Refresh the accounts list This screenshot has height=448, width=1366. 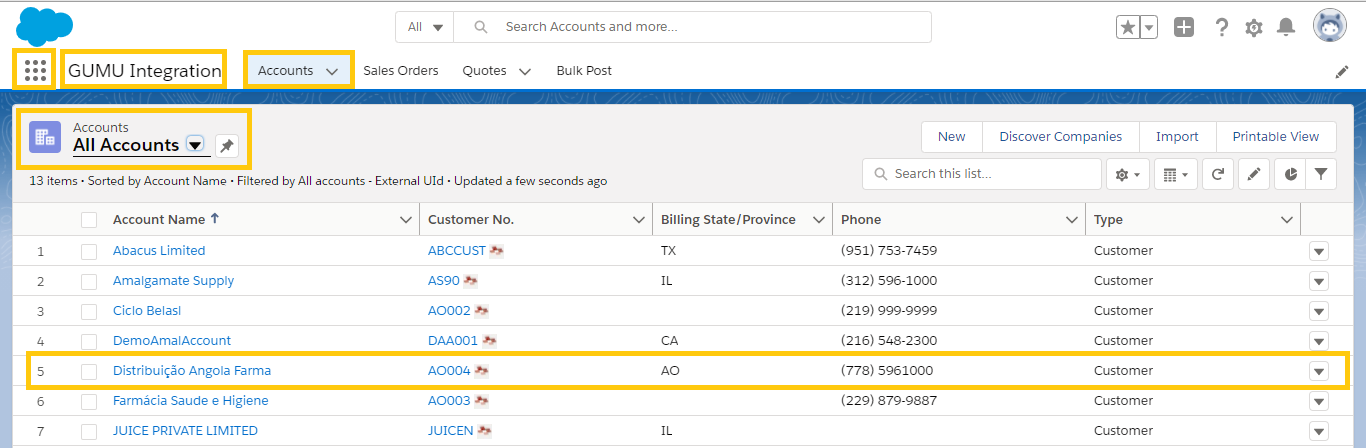[x=1217, y=174]
